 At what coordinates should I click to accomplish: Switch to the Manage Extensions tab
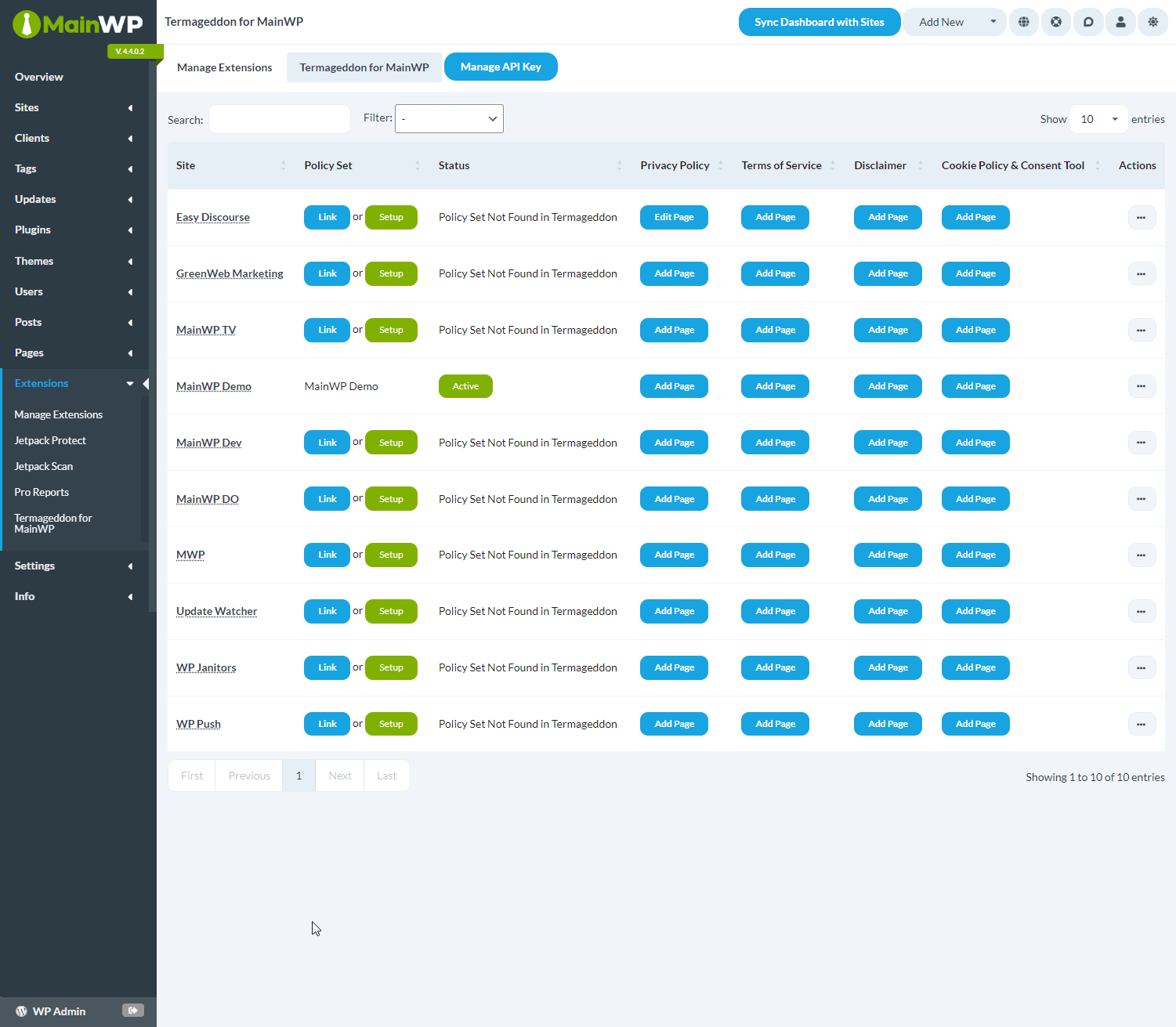[x=224, y=67]
